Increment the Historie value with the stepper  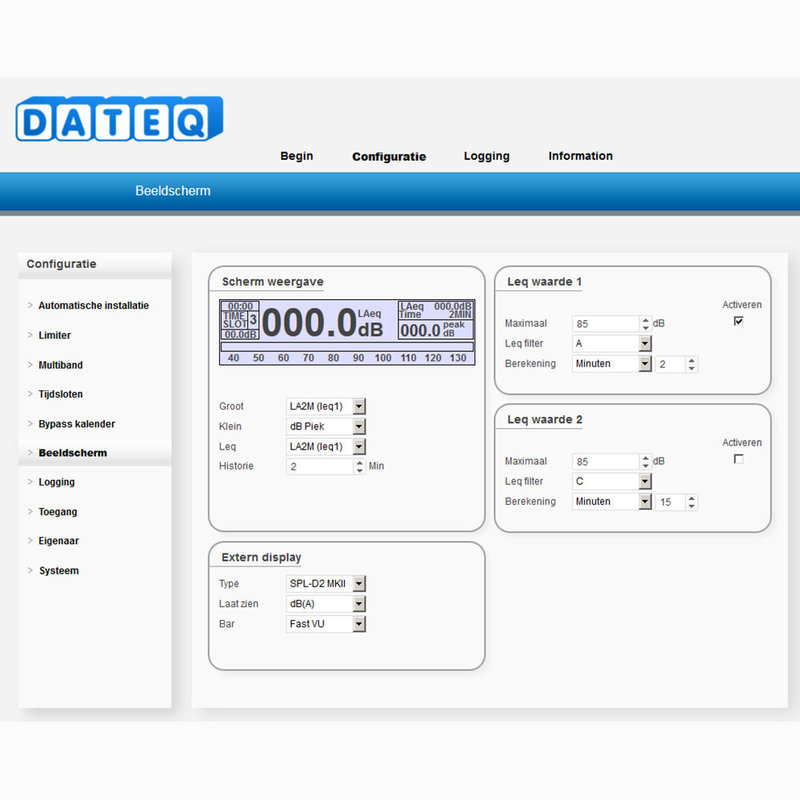pyautogui.click(x=359, y=462)
